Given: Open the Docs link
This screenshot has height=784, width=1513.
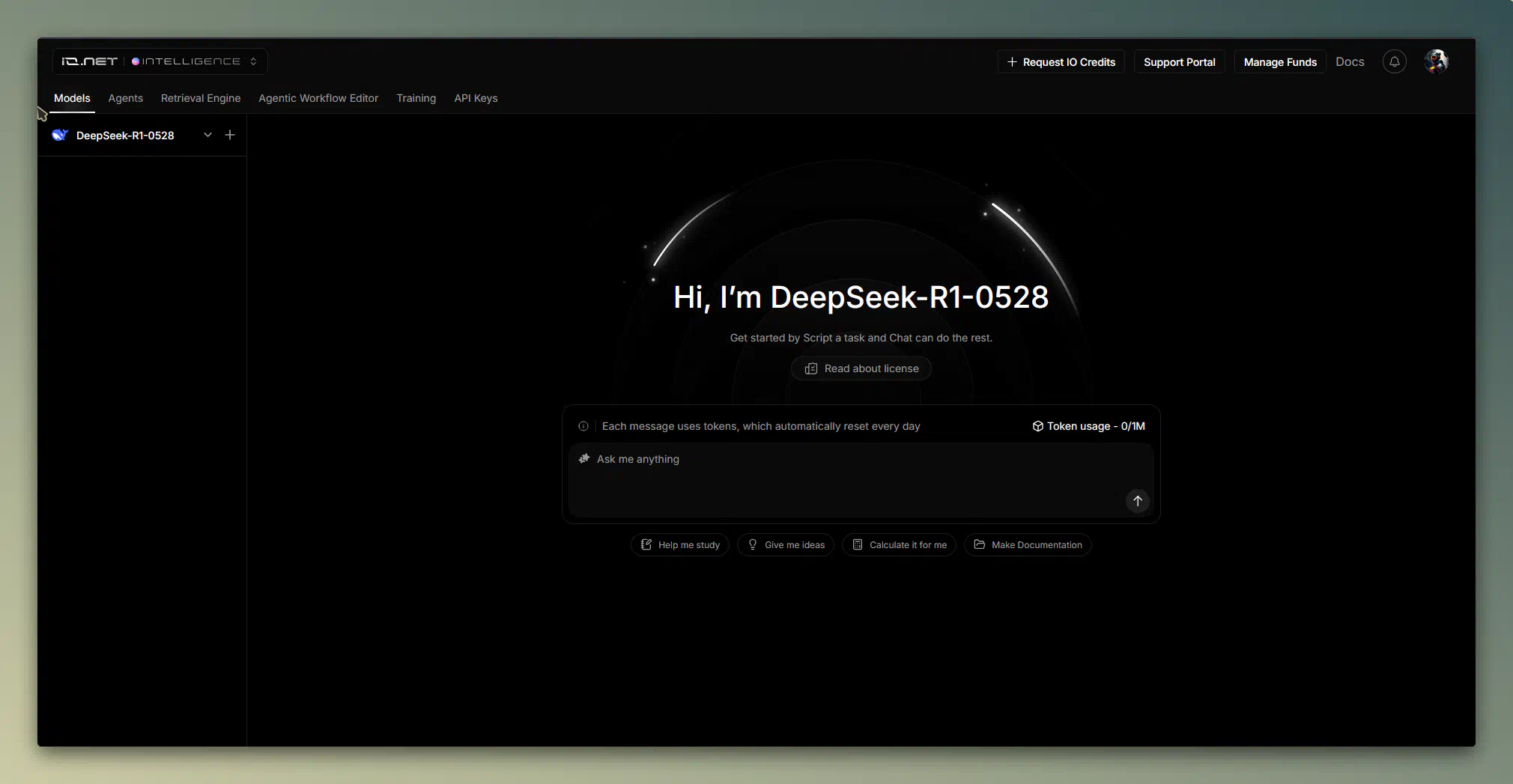Looking at the screenshot, I should [x=1350, y=62].
